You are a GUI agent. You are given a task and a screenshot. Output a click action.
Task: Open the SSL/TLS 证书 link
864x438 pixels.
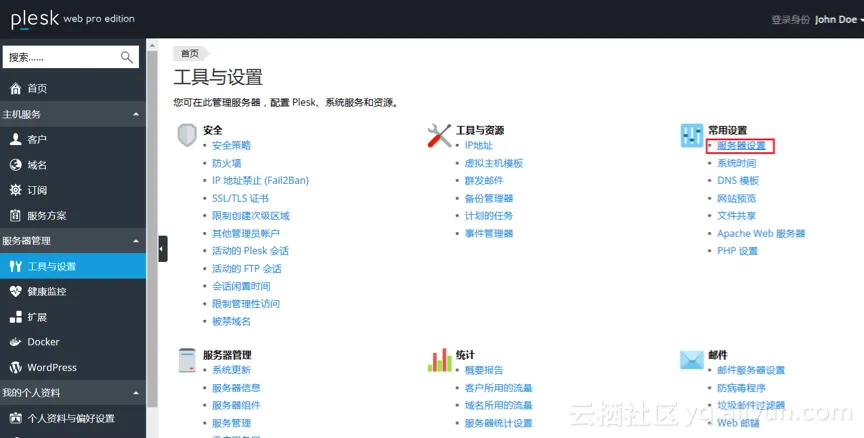pos(240,198)
